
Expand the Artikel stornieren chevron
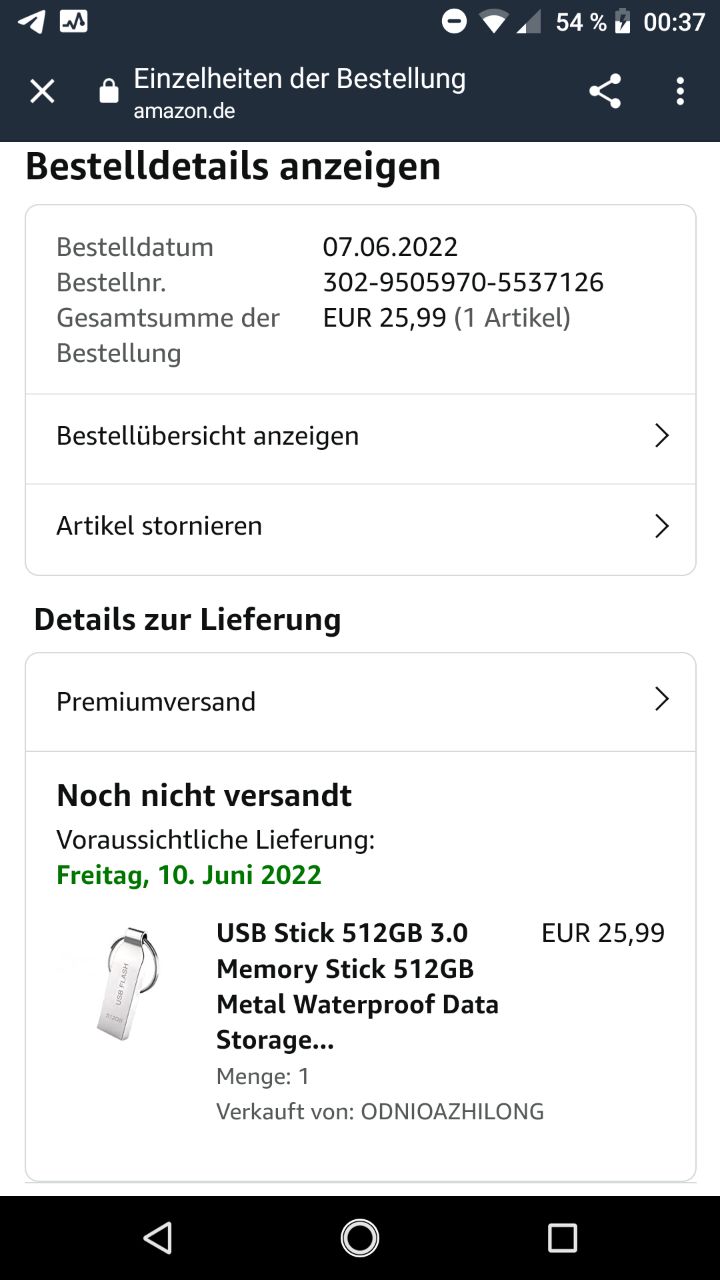click(661, 526)
